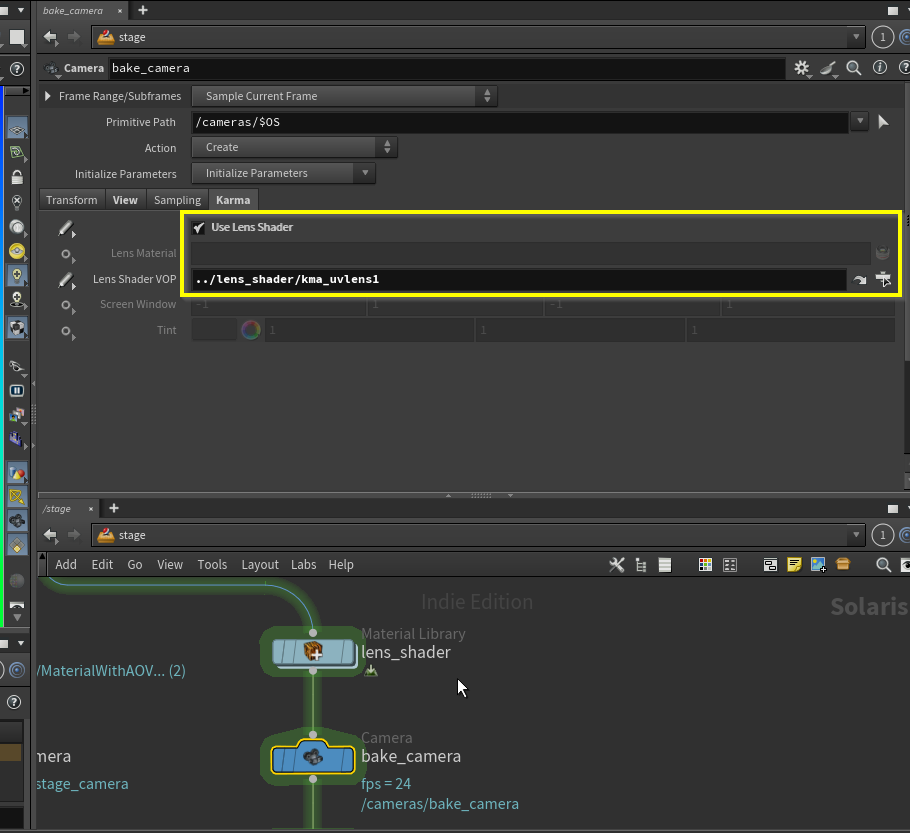Open the Layout menu
This screenshot has height=833, width=910.
click(x=260, y=565)
